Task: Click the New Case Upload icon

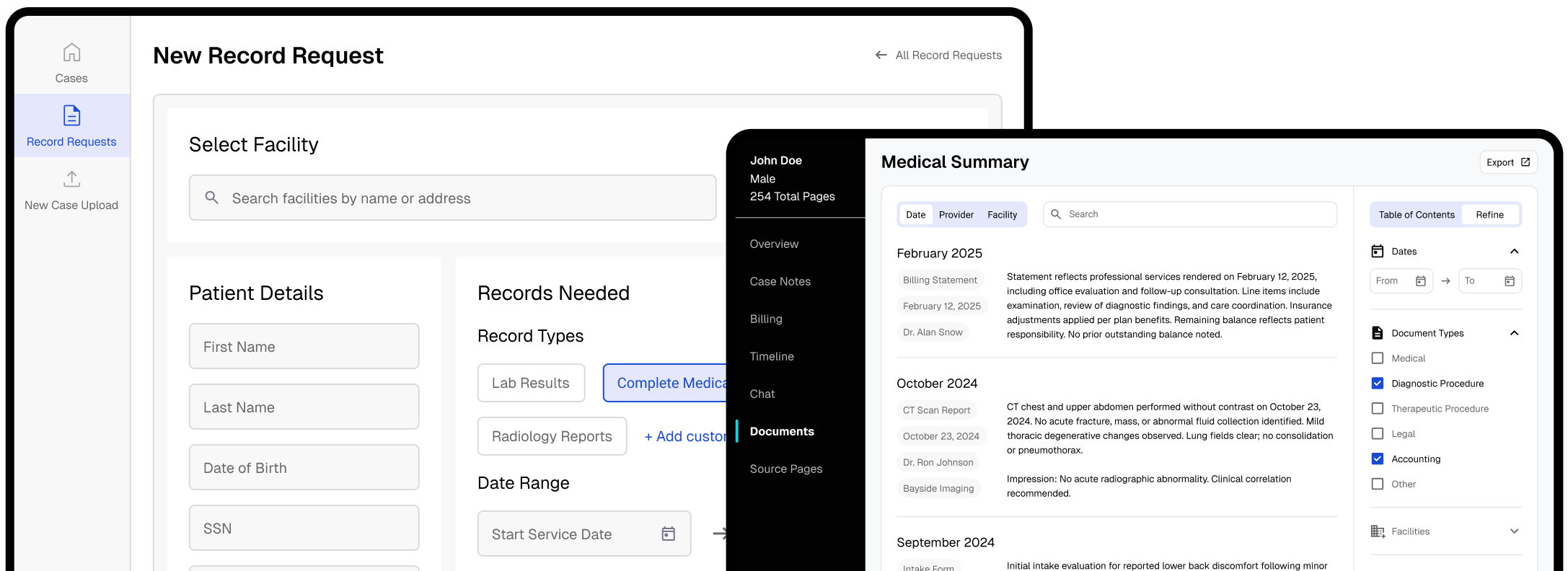Action: (71, 179)
